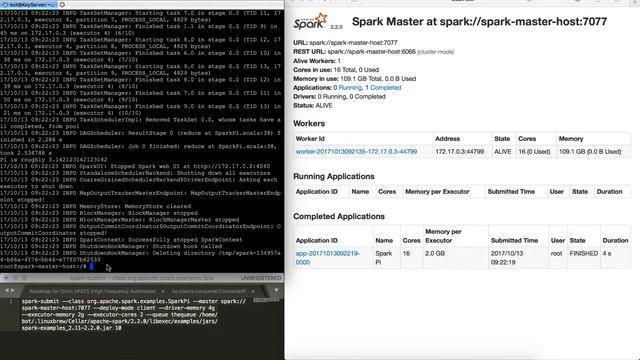Click the ALIVE state cell of the worker
The image size is (640, 360).
pos(503,151)
